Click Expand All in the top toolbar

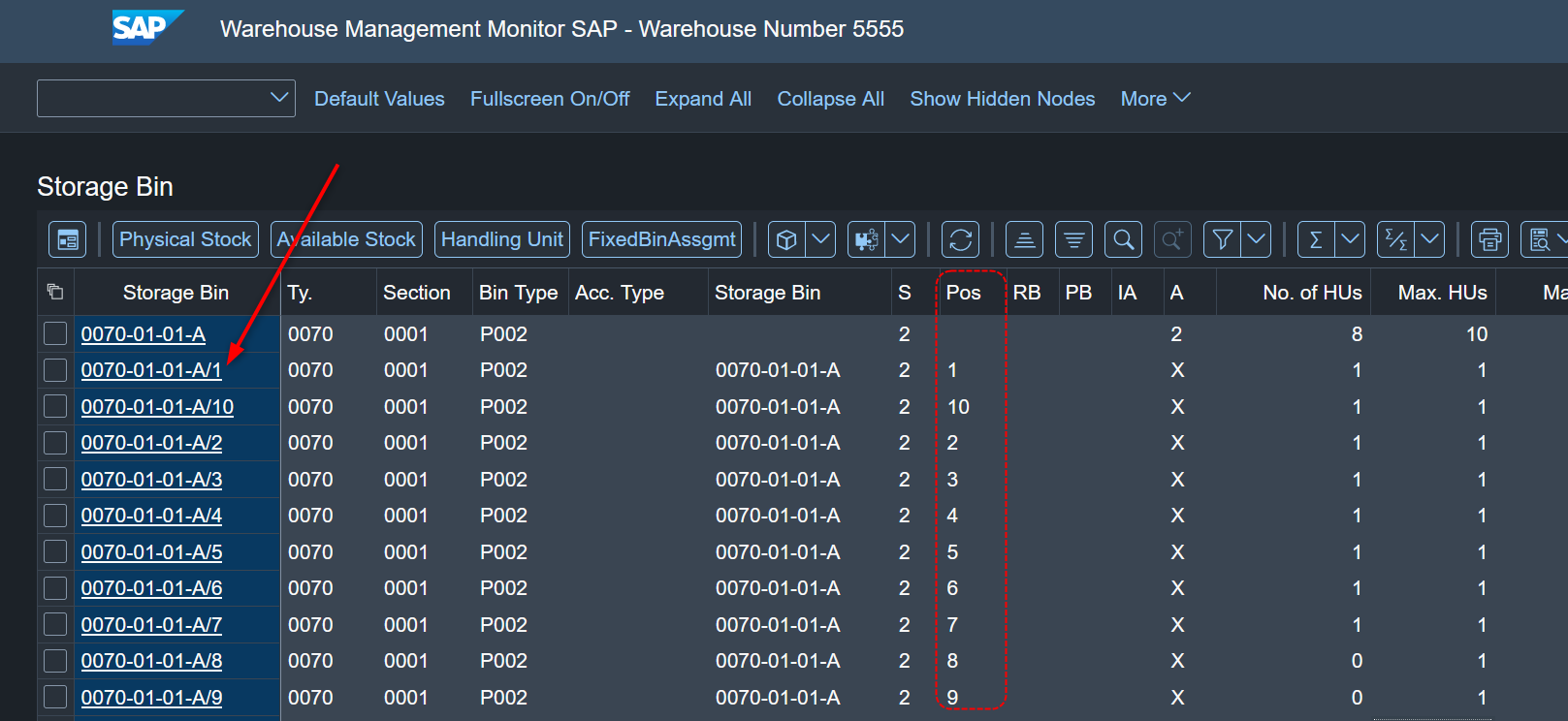pos(703,99)
